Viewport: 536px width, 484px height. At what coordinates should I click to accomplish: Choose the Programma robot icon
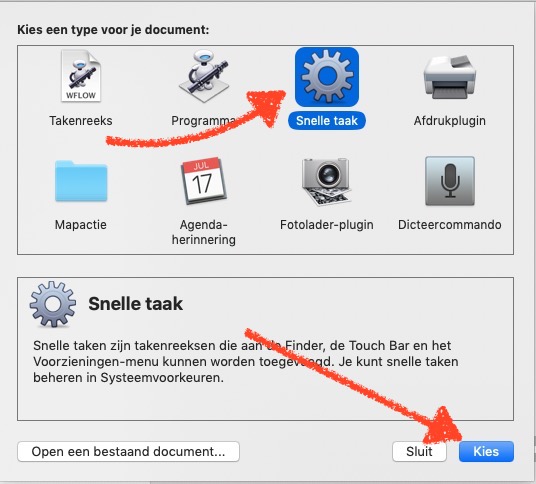204,76
